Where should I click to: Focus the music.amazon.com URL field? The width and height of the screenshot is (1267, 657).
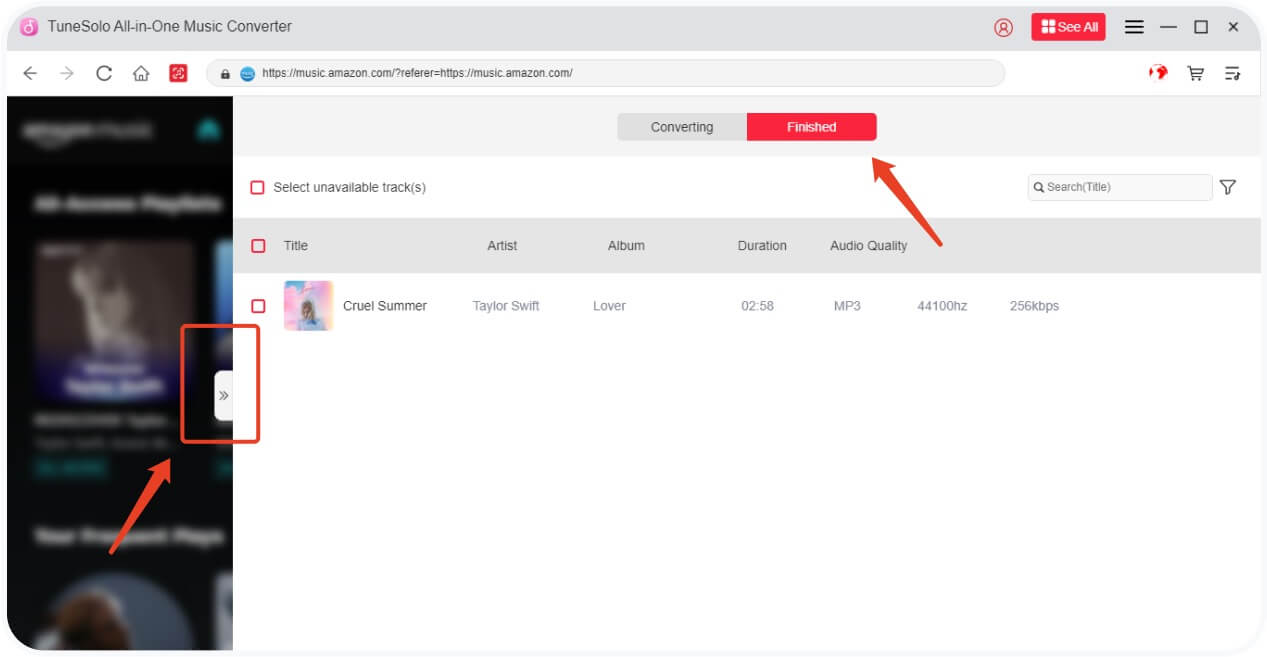coord(605,73)
